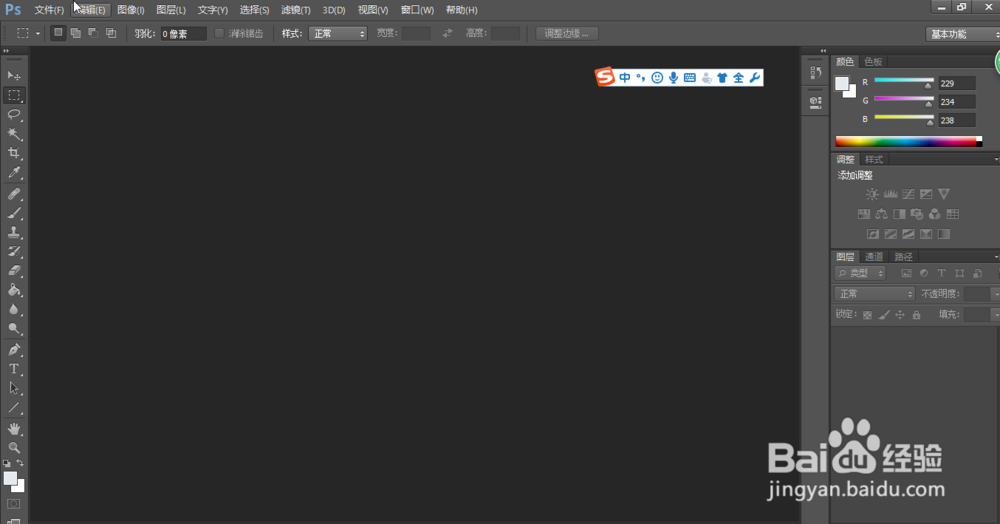Select the Magic Wand tool

click(13, 134)
